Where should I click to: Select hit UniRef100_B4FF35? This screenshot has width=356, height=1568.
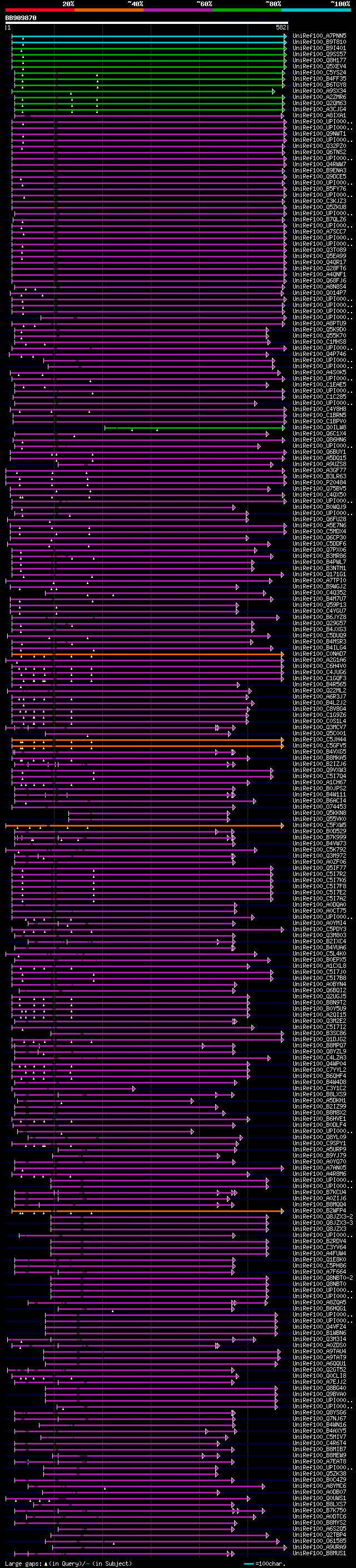(x=319, y=78)
